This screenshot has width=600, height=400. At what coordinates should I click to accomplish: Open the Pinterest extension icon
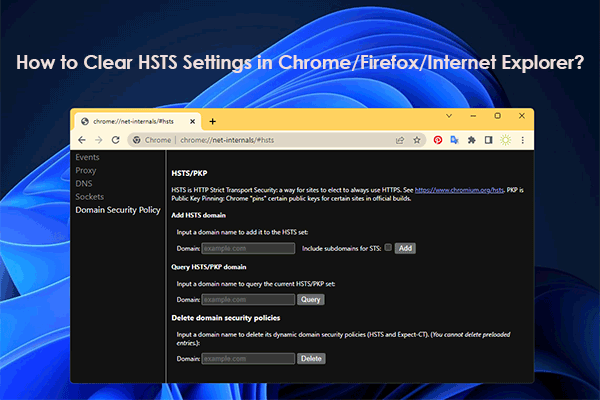tap(438, 140)
